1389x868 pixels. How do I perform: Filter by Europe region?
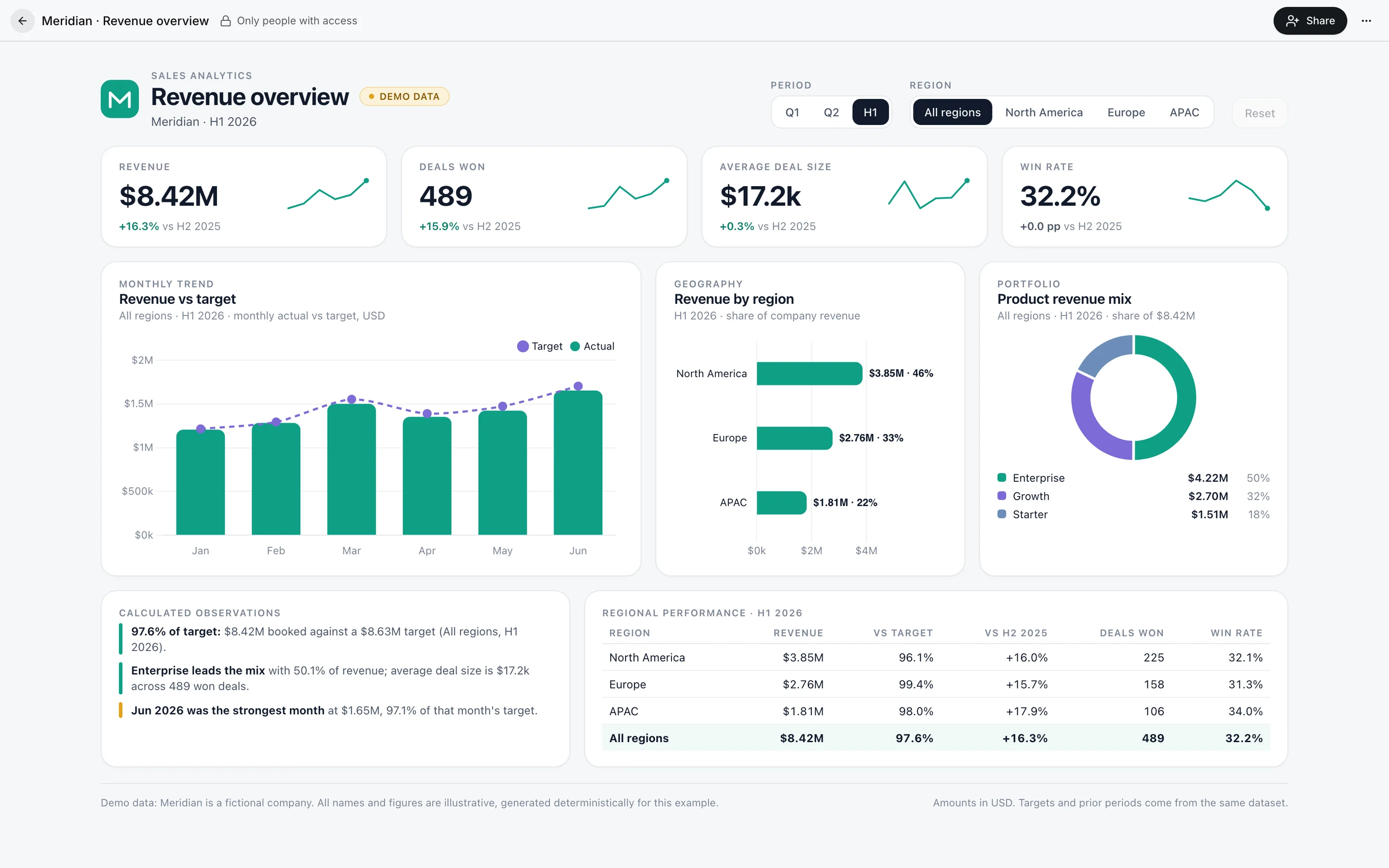pos(1126,112)
